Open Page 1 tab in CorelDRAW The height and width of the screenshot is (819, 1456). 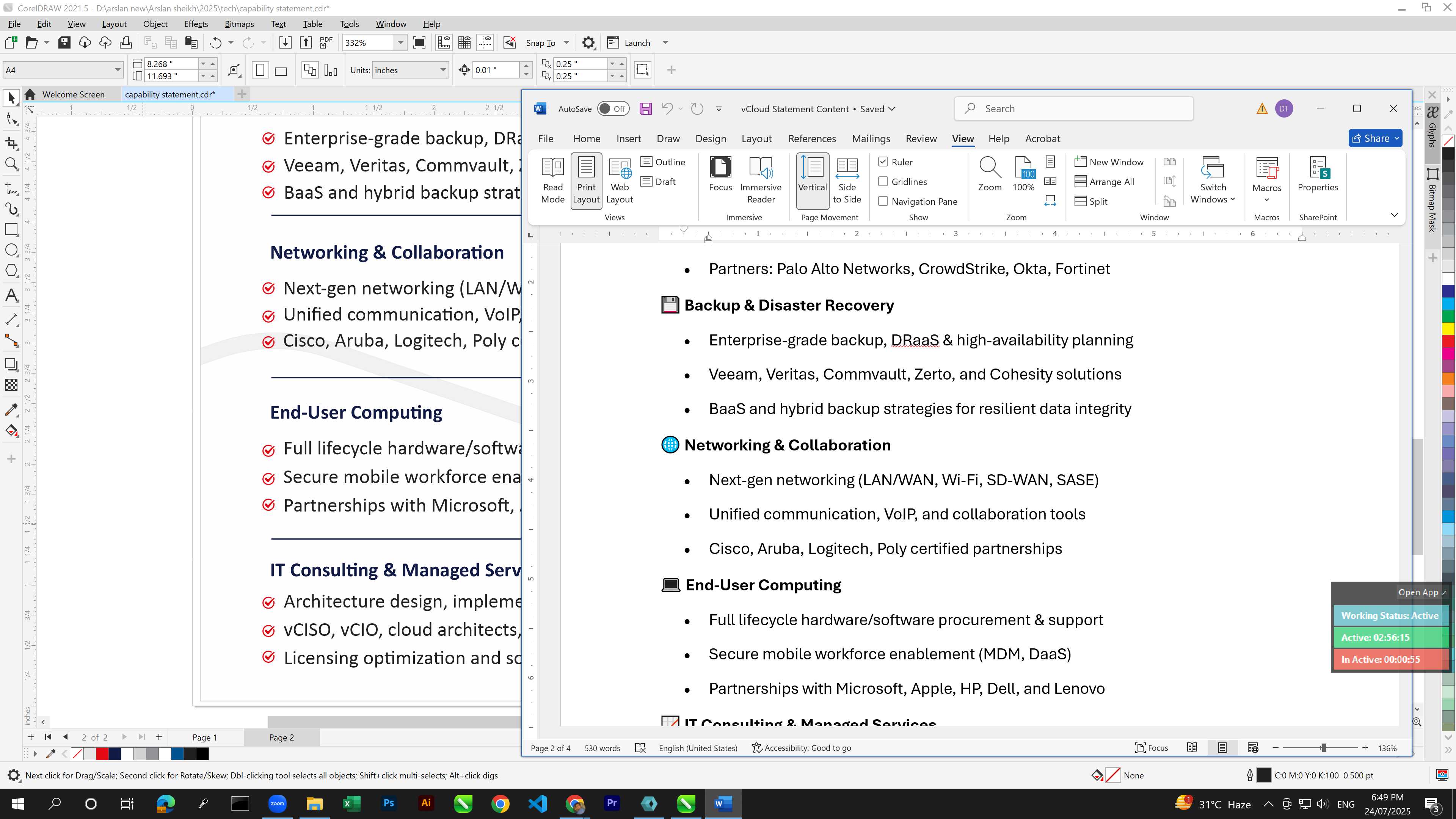pos(205,737)
